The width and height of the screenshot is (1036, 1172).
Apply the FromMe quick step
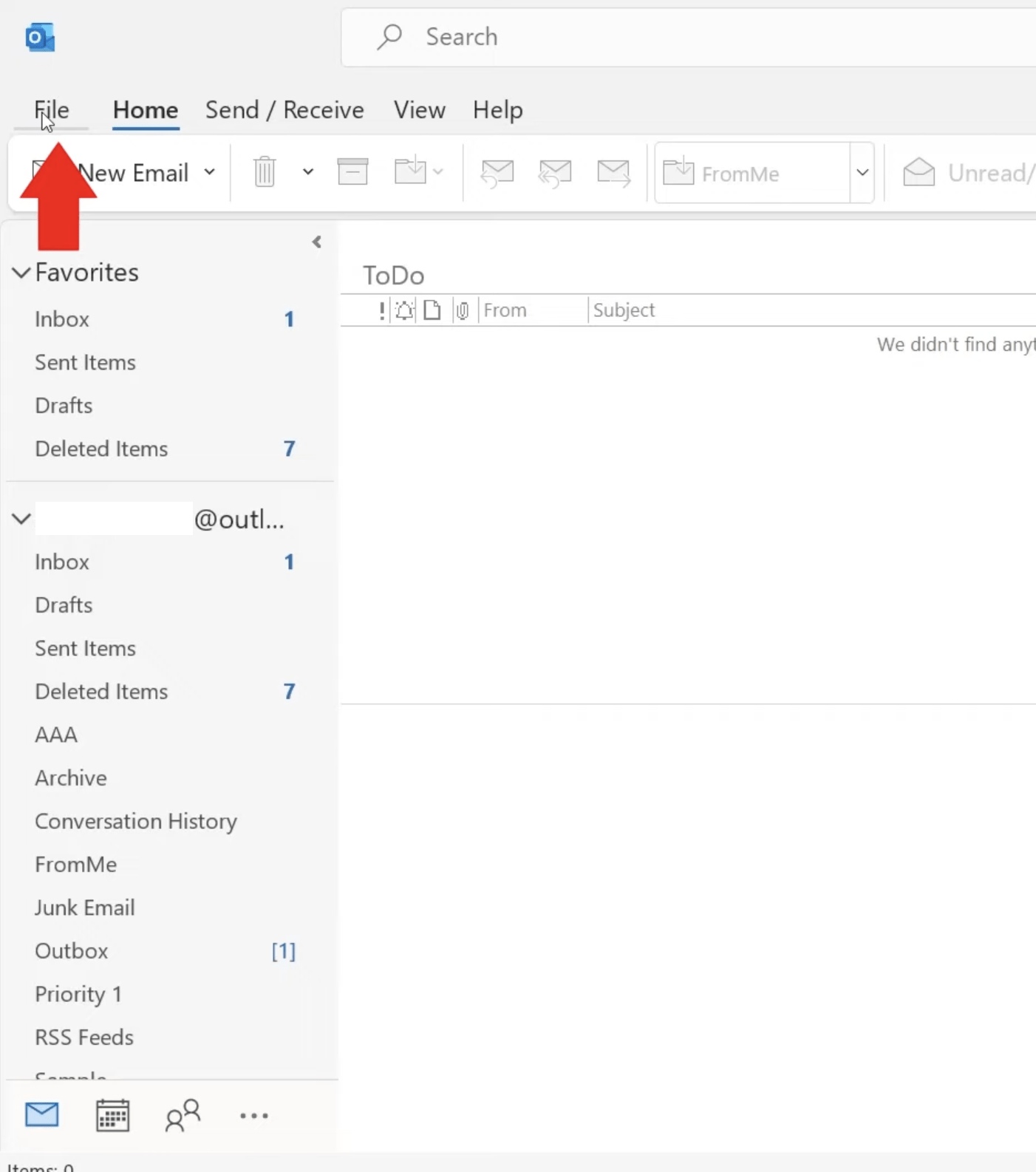coord(752,173)
